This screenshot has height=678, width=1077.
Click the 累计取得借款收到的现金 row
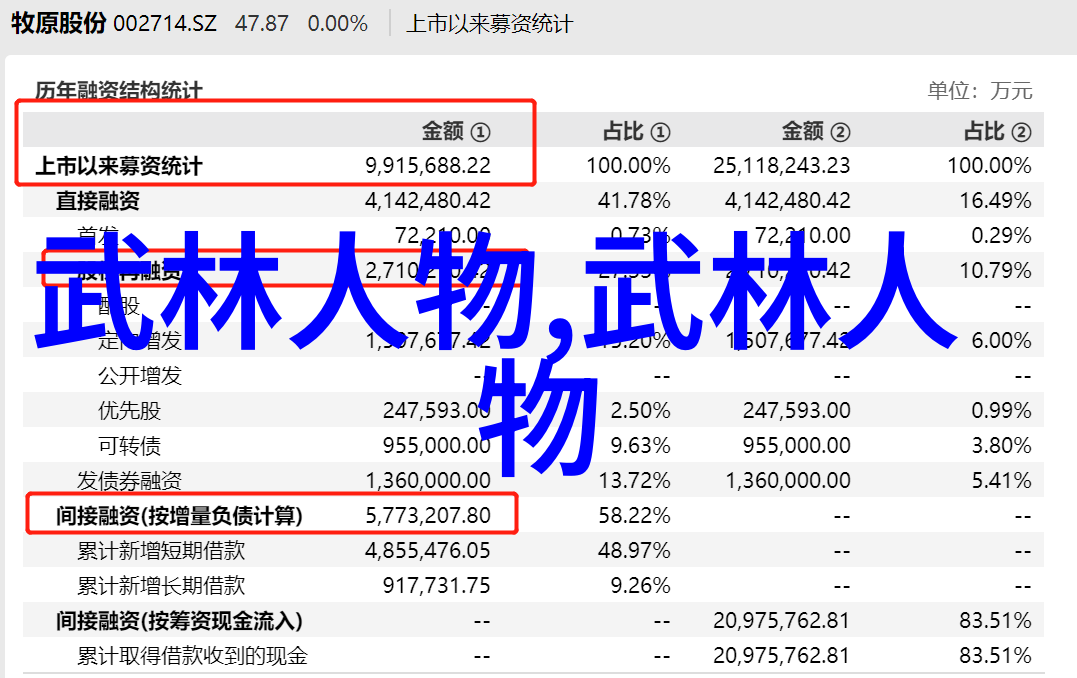192,656
